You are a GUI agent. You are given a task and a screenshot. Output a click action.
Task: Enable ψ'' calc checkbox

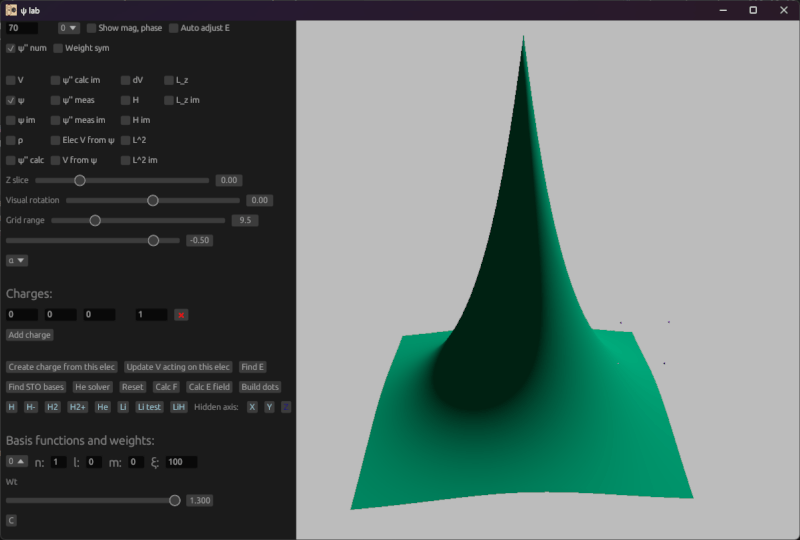pos(11,160)
